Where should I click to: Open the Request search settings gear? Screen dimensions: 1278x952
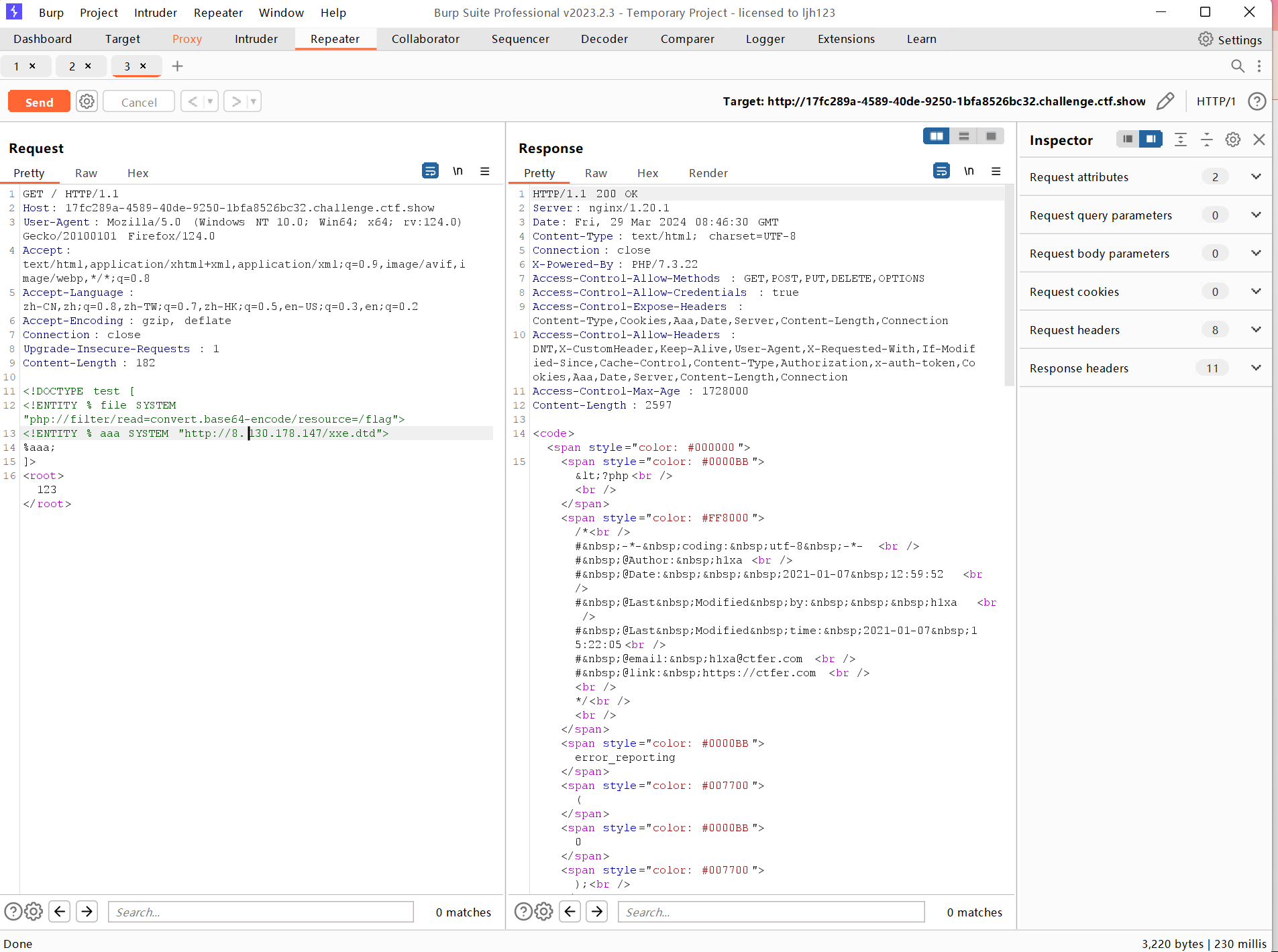pyautogui.click(x=34, y=911)
